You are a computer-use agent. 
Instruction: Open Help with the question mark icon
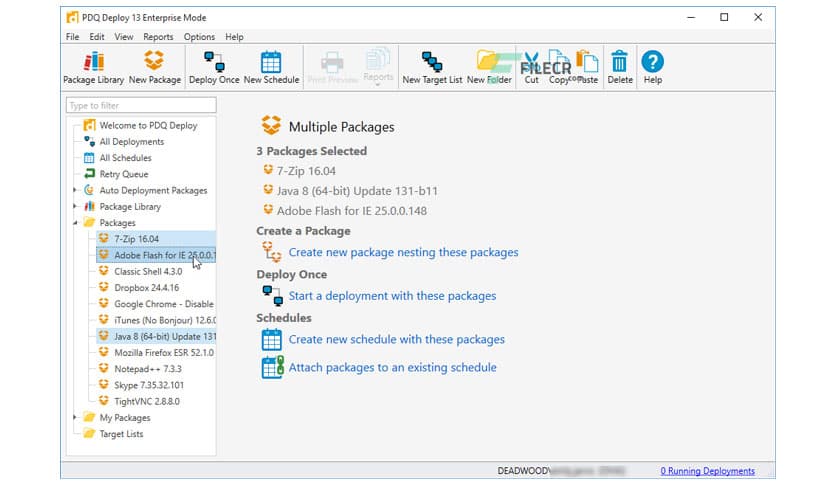pyautogui.click(x=652, y=62)
